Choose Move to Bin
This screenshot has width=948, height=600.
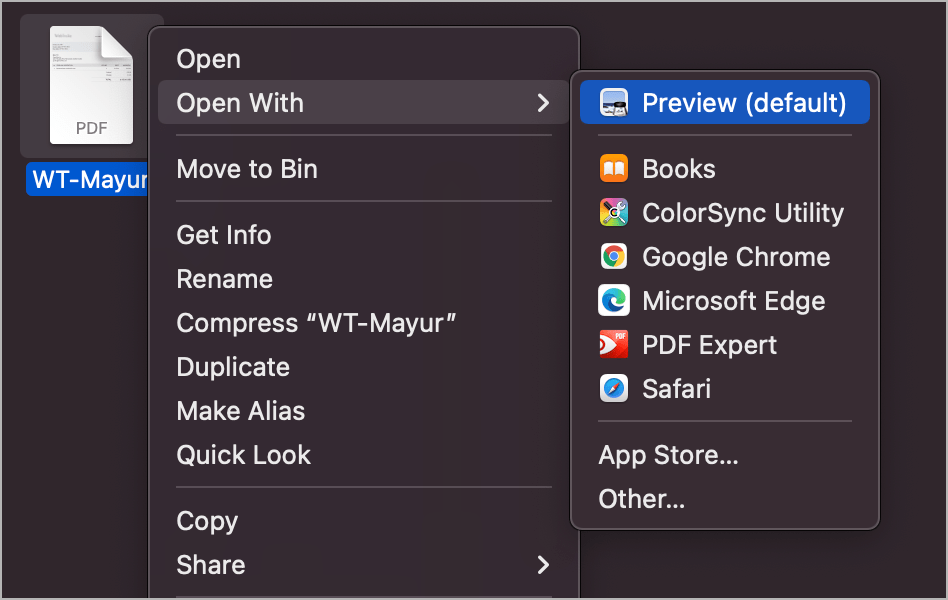[247, 169]
